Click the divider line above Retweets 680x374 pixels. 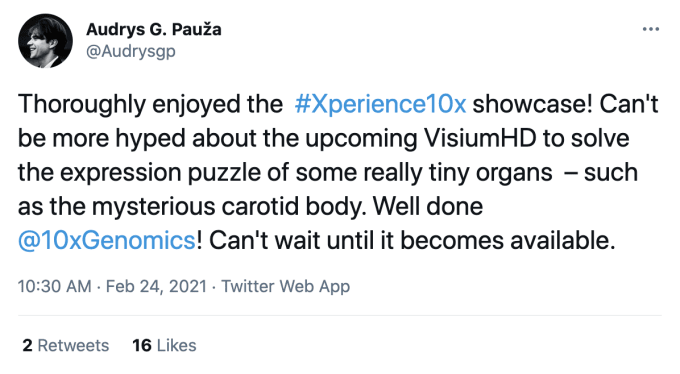340,315
